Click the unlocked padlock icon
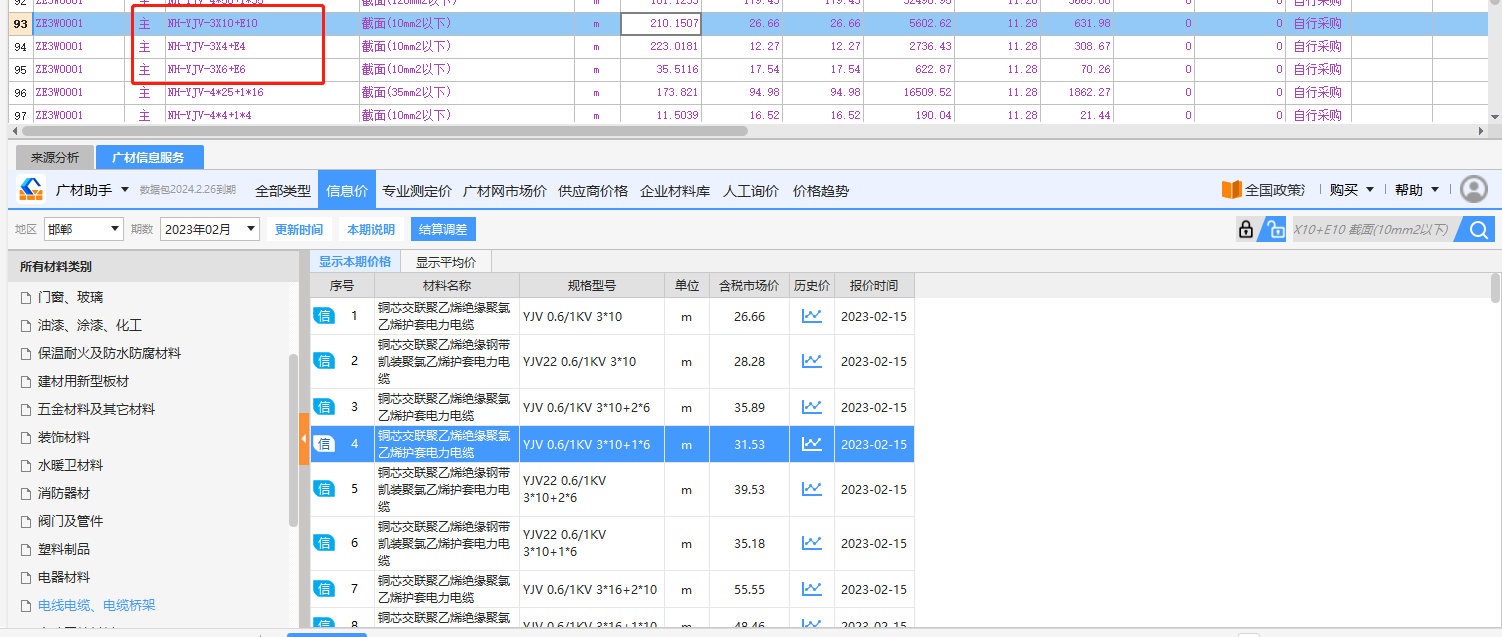1502x637 pixels. 1272,229
